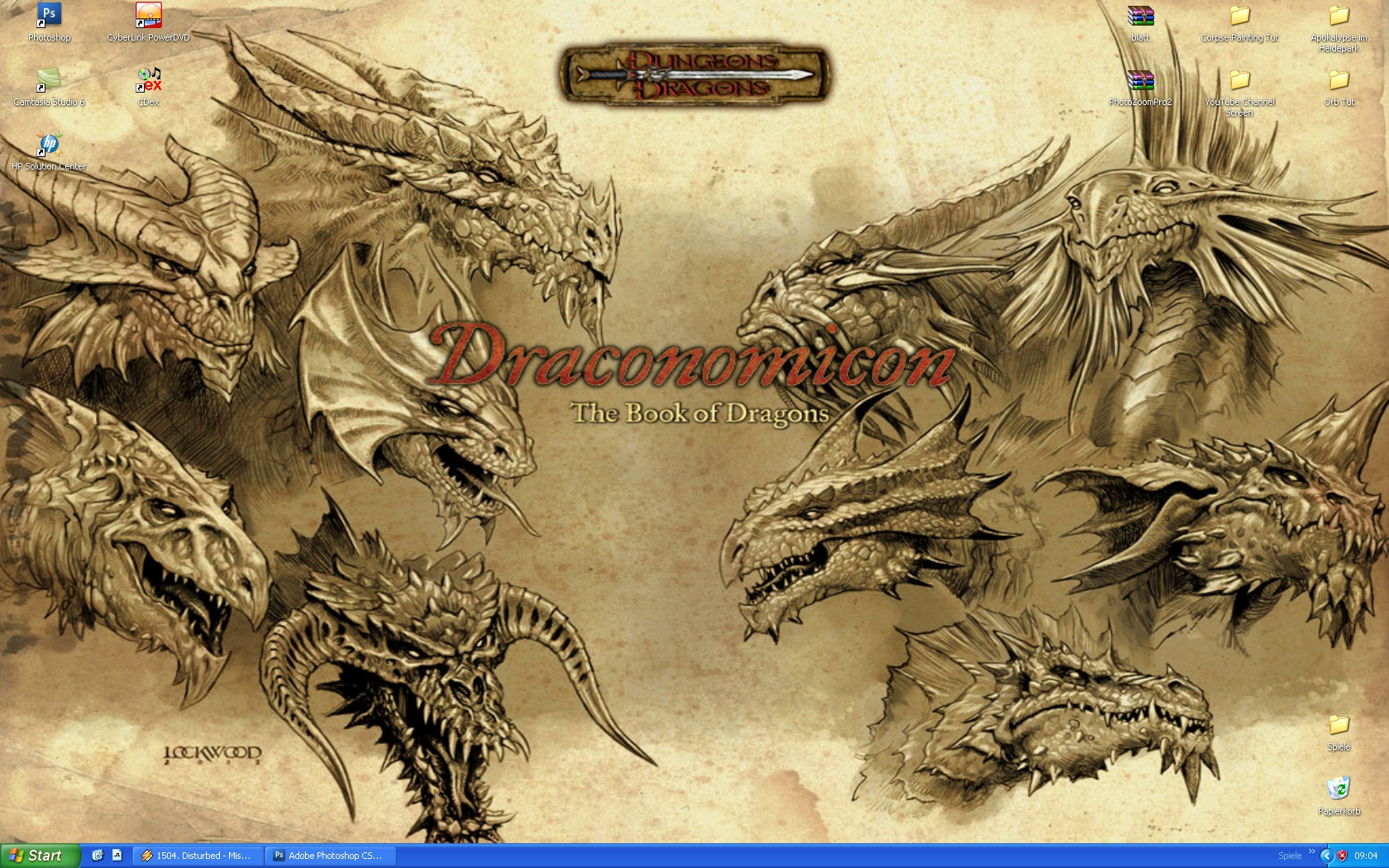Expand the Spiele toolbar double-chevron
The height and width of the screenshot is (868, 1389).
tap(1311, 851)
